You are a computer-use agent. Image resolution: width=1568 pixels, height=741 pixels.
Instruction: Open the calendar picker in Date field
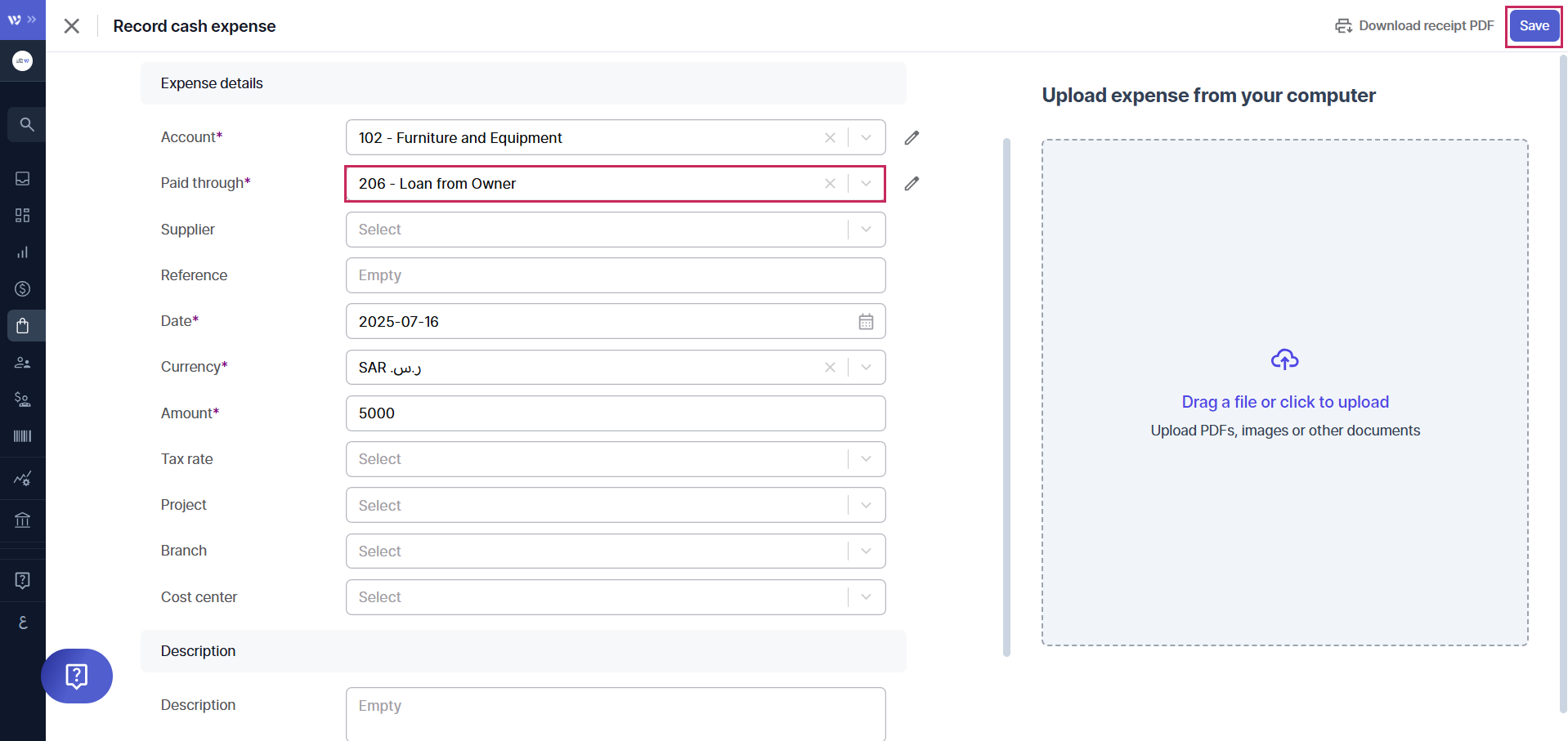866,322
